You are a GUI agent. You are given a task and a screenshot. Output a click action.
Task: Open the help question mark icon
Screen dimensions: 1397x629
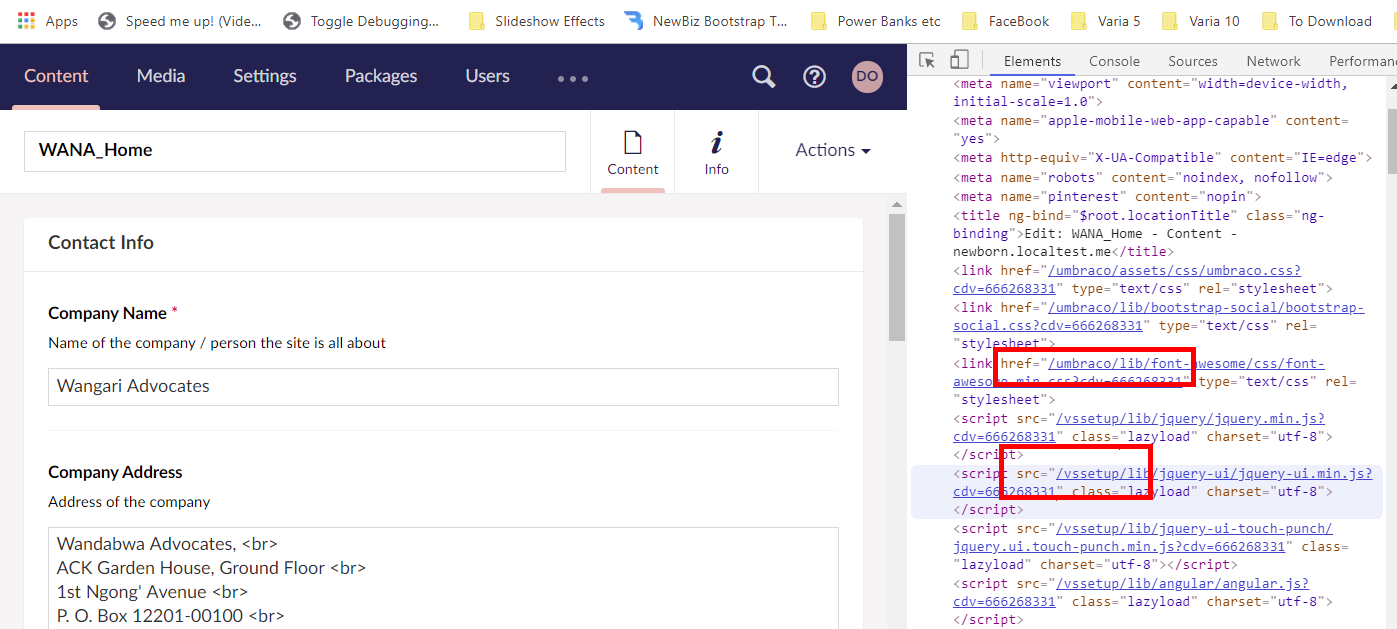pos(815,77)
